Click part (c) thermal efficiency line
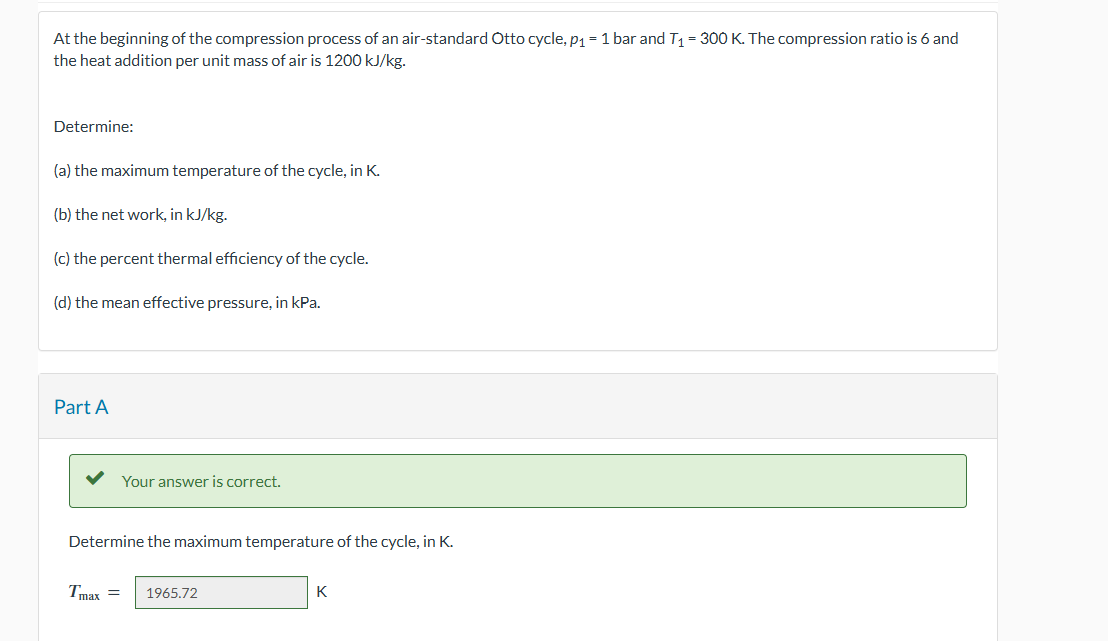The image size is (1108, 641). pyautogui.click(x=211, y=258)
